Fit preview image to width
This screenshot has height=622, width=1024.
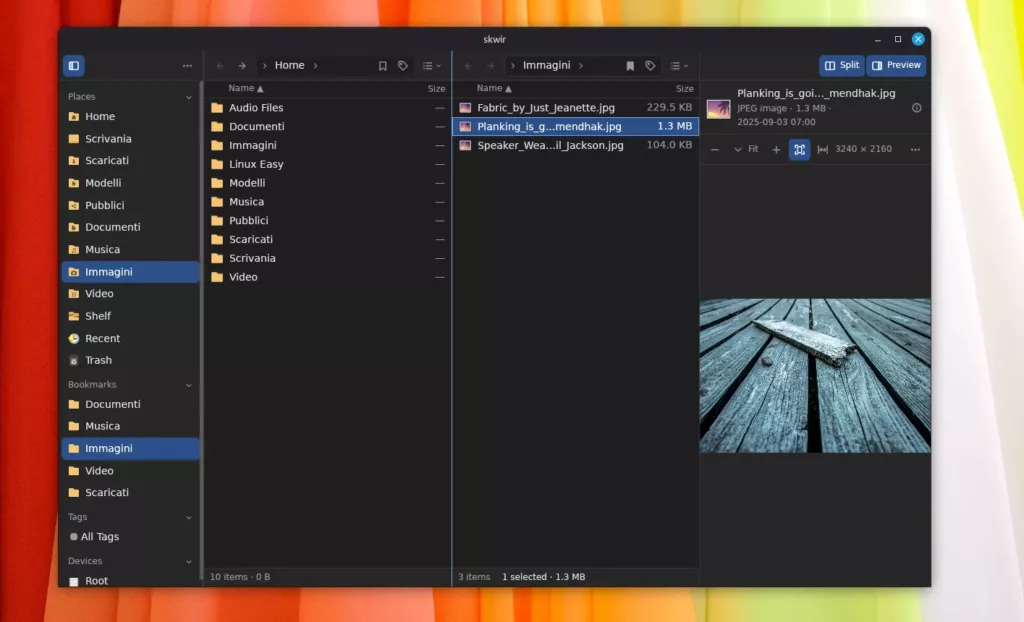coord(823,150)
